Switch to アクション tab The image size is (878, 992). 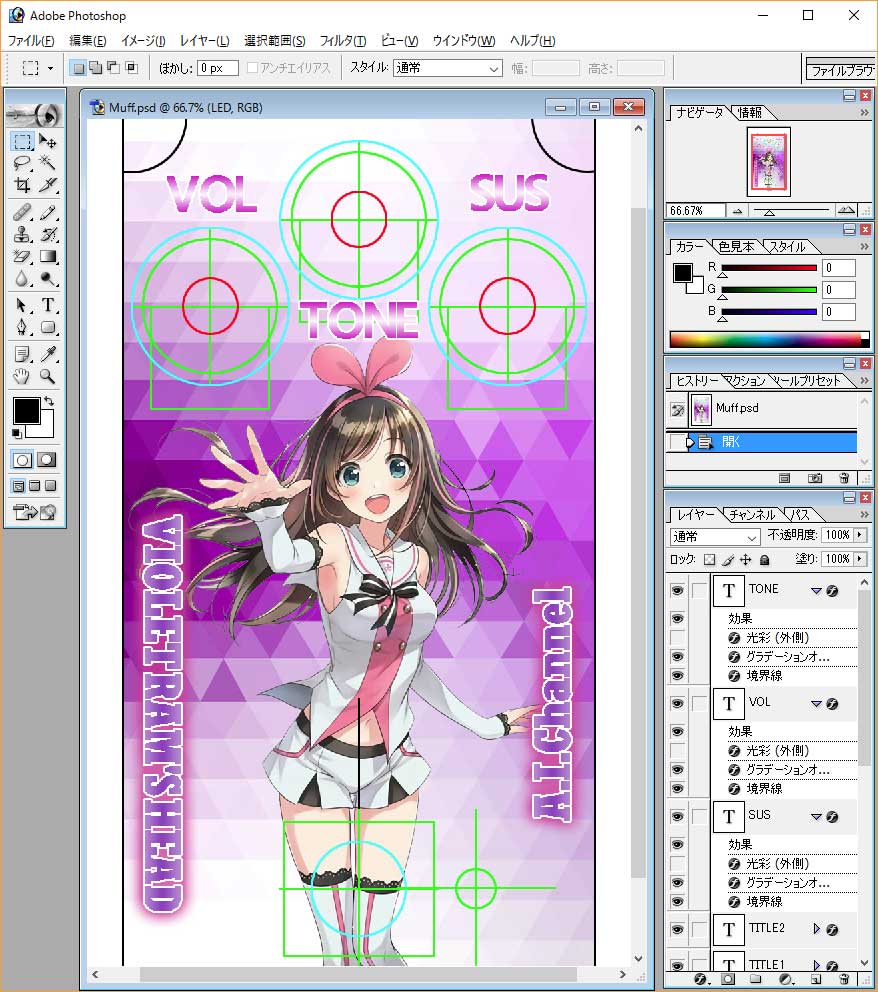(x=745, y=381)
